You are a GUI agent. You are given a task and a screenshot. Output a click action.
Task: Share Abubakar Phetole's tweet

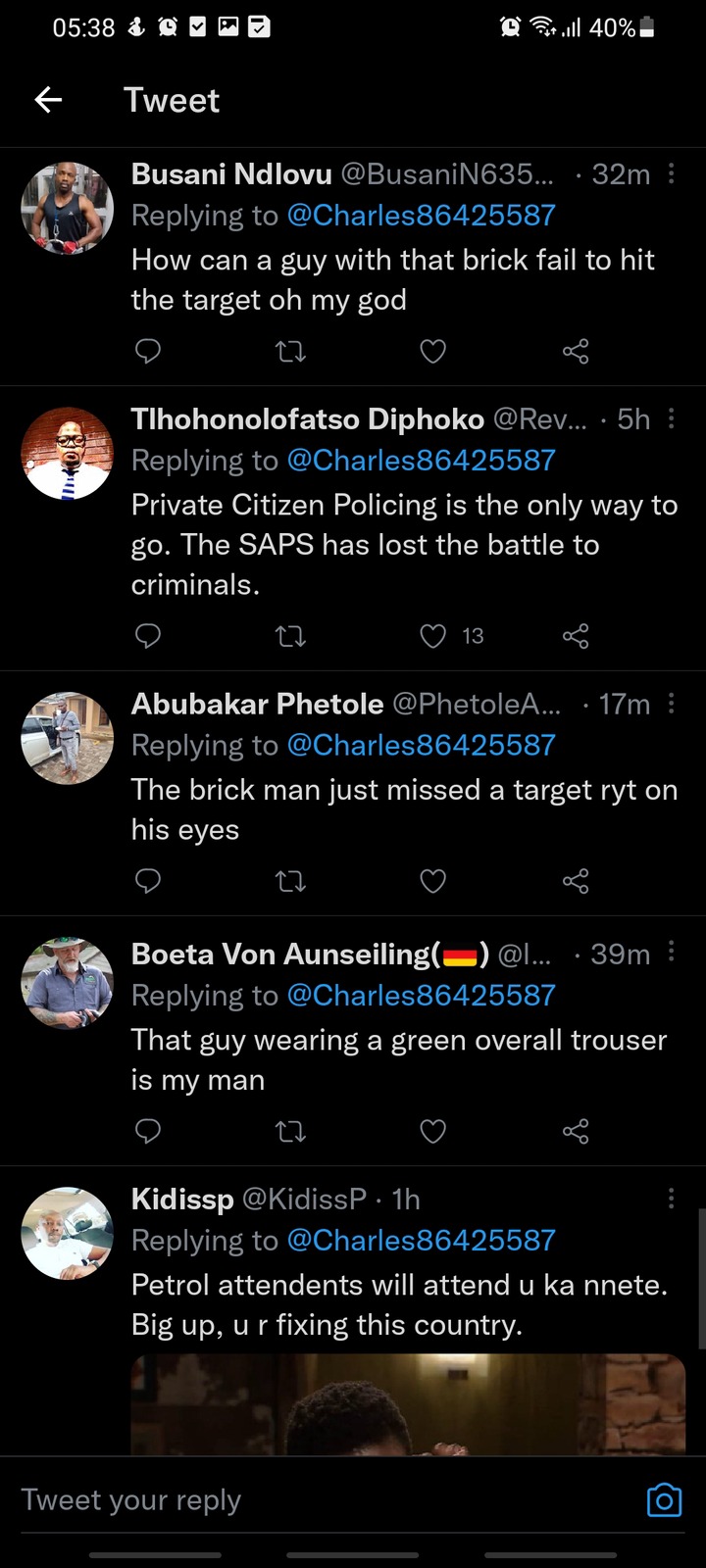(576, 881)
